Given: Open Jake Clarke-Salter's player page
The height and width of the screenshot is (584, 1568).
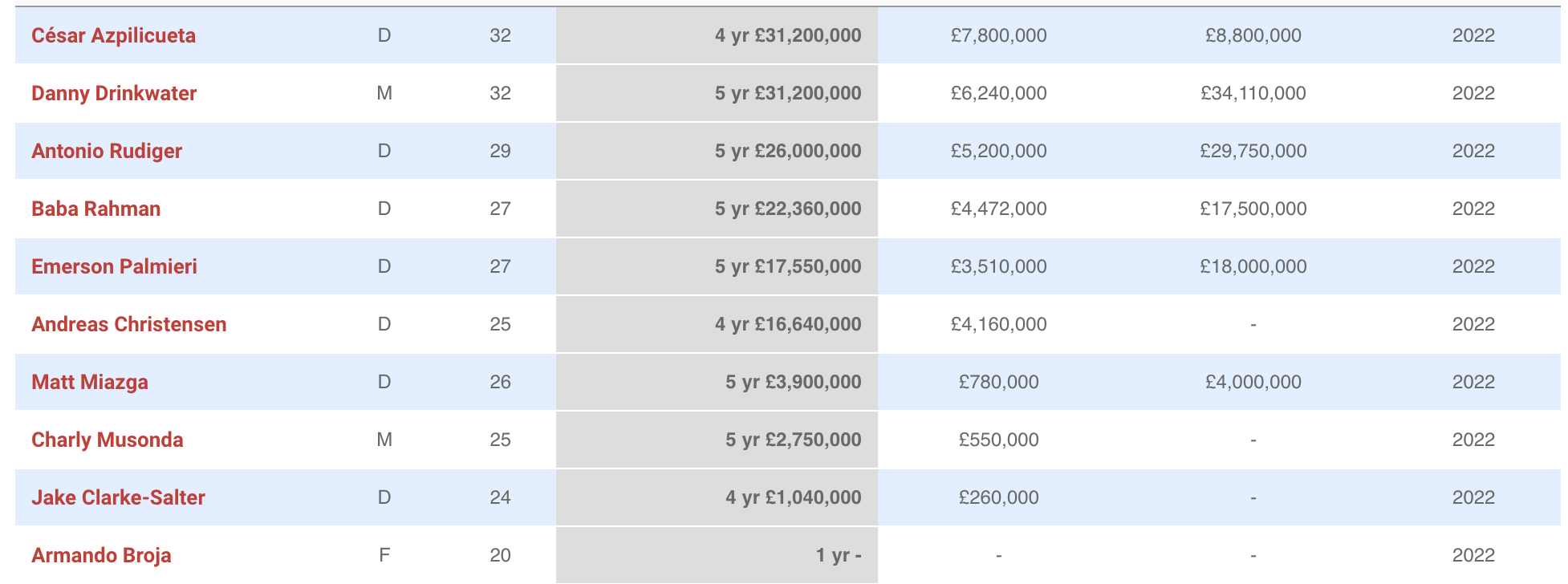Looking at the screenshot, I should 118,497.
